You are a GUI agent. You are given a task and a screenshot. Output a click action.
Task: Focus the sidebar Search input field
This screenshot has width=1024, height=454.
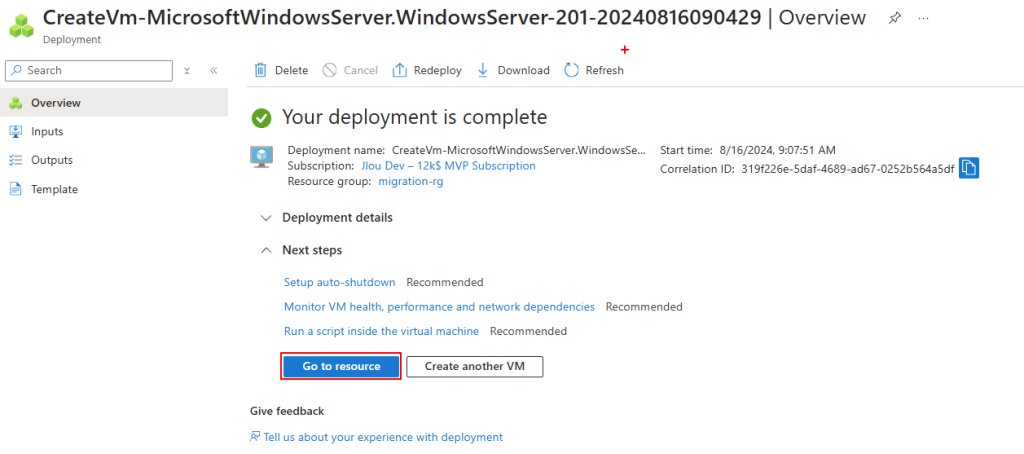tap(95, 70)
